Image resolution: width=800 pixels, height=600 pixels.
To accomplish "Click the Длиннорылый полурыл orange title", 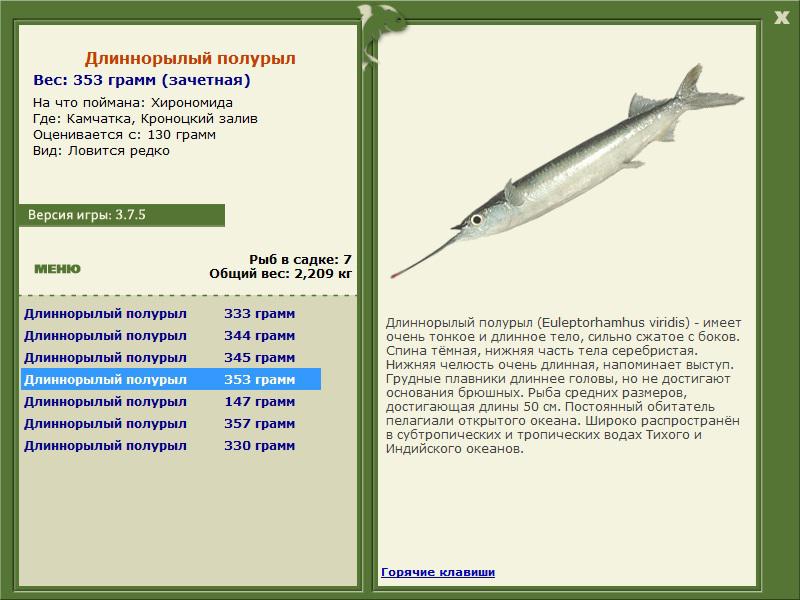I will pyautogui.click(x=190, y=58).
